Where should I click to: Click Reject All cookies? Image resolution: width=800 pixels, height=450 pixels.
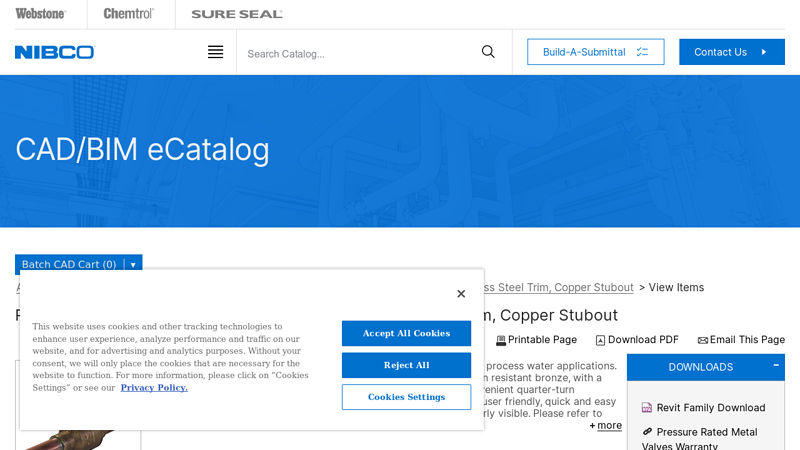point(406,365)
